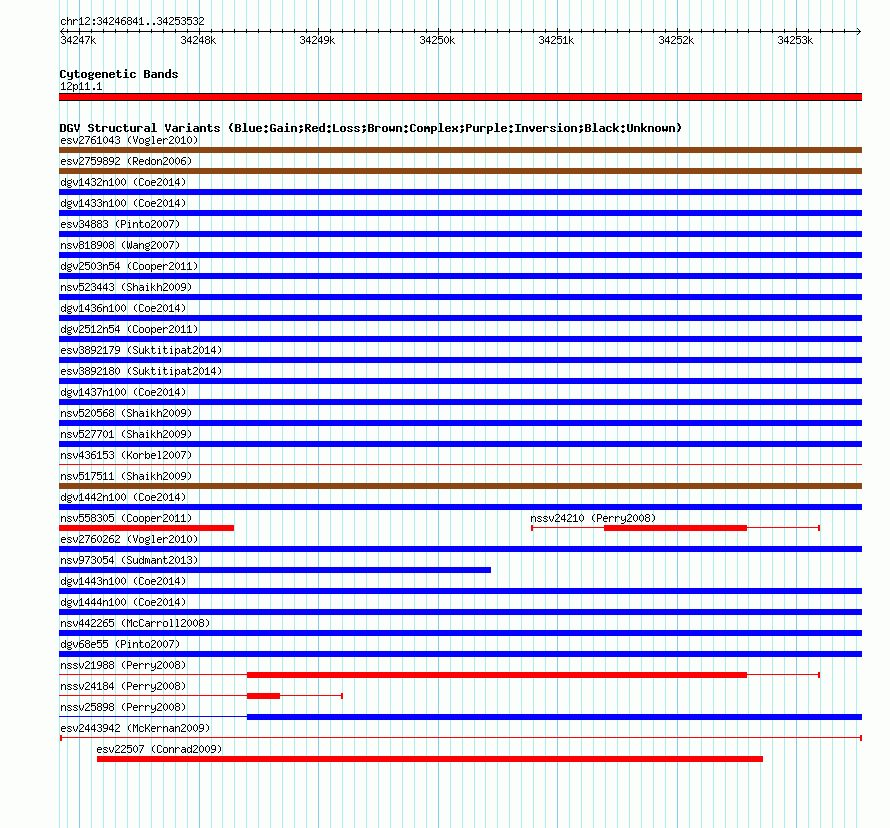This screenshot has width=890, height=828.
Task: Click the DGV Structural Variants track title
Action: [x=371, y=128]
